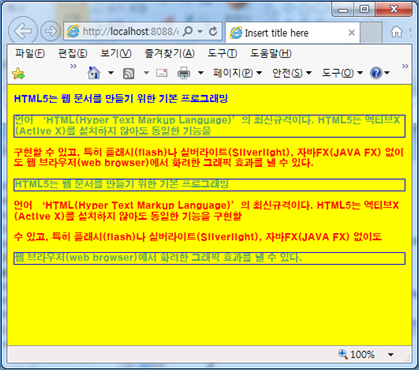This screenshot has width=419, height=370.
Task: Click the blue heading 'HTML5는 웹 문서를 만들기 위한 기본 프로그래밍'
Action: 121,99
